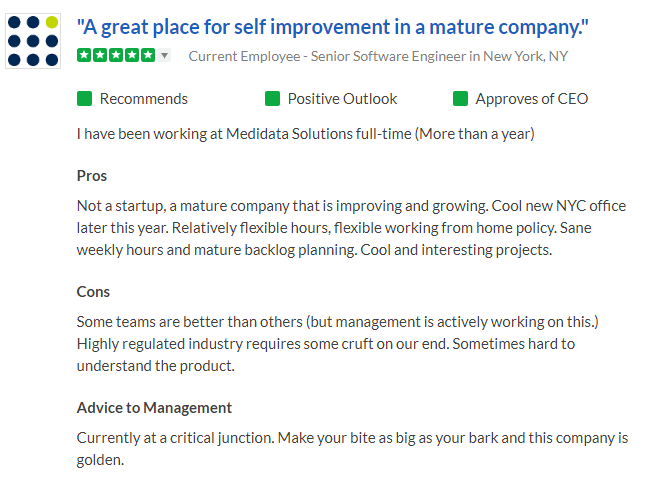Click the Pros section heading
Screen dimensions: 657x481
pyautogui.click(x=92, y=176)
